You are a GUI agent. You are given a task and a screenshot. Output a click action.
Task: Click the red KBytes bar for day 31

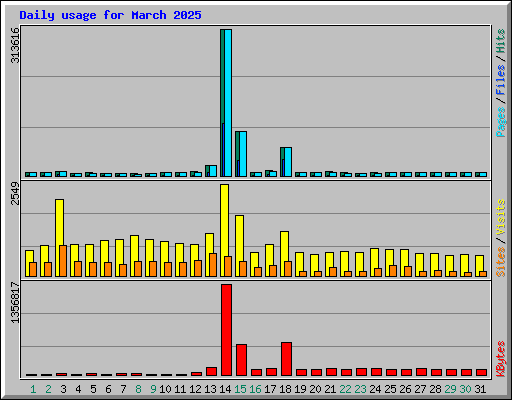(481, 372)
